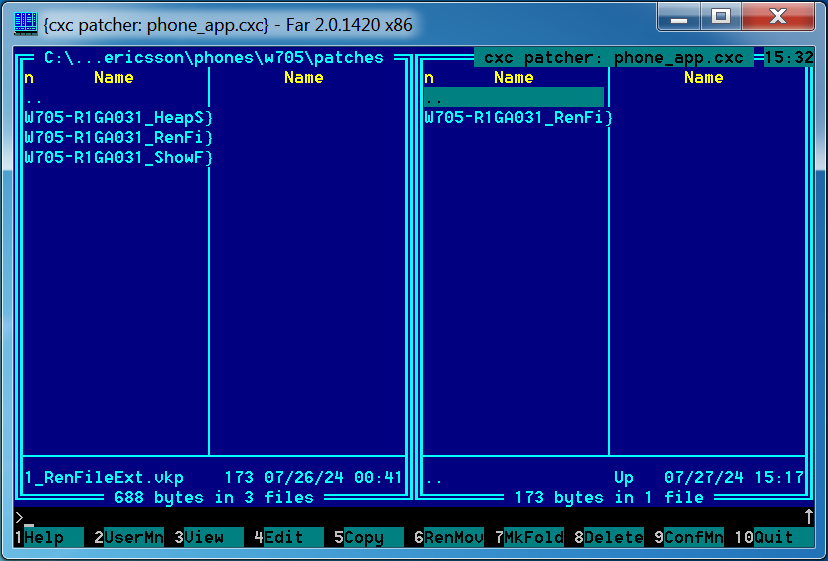Click second Name column header in left panel
Image resolution: width=828 pixels, height=561 pixels.
(304, 78)
